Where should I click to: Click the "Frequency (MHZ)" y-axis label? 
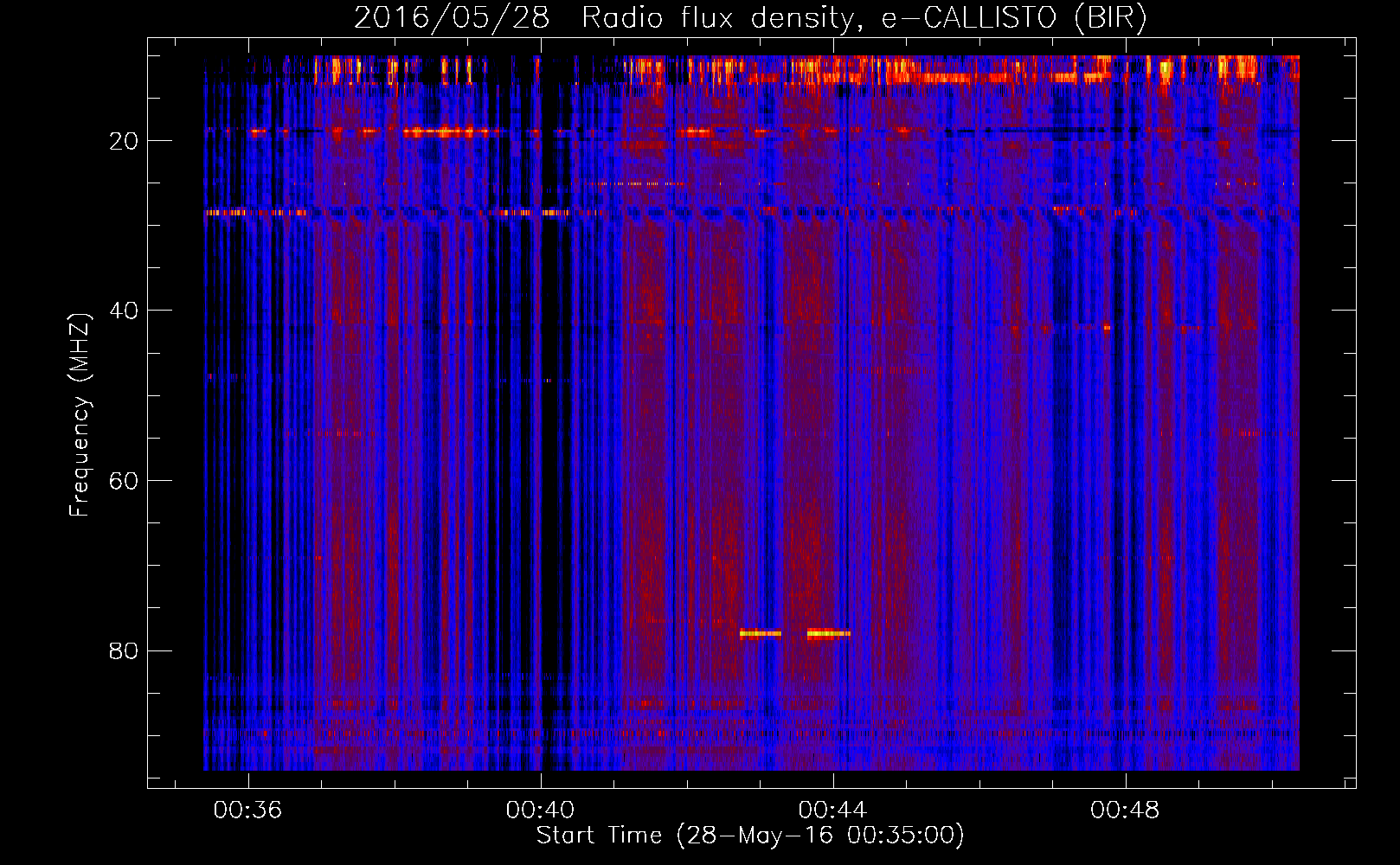[x=80, y=415]
